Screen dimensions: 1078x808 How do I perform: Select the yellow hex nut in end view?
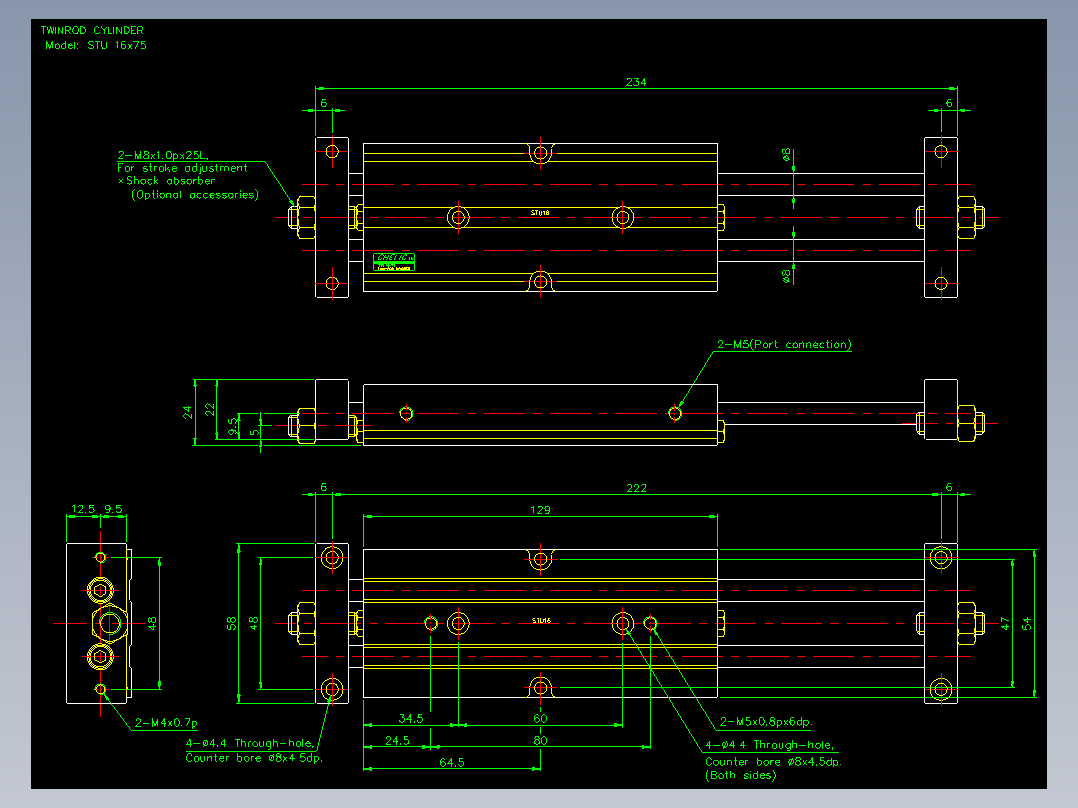point(109,624)
